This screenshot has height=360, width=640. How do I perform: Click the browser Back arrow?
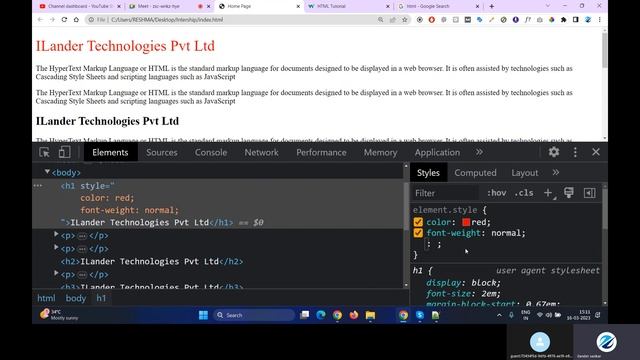pos(40,19)
